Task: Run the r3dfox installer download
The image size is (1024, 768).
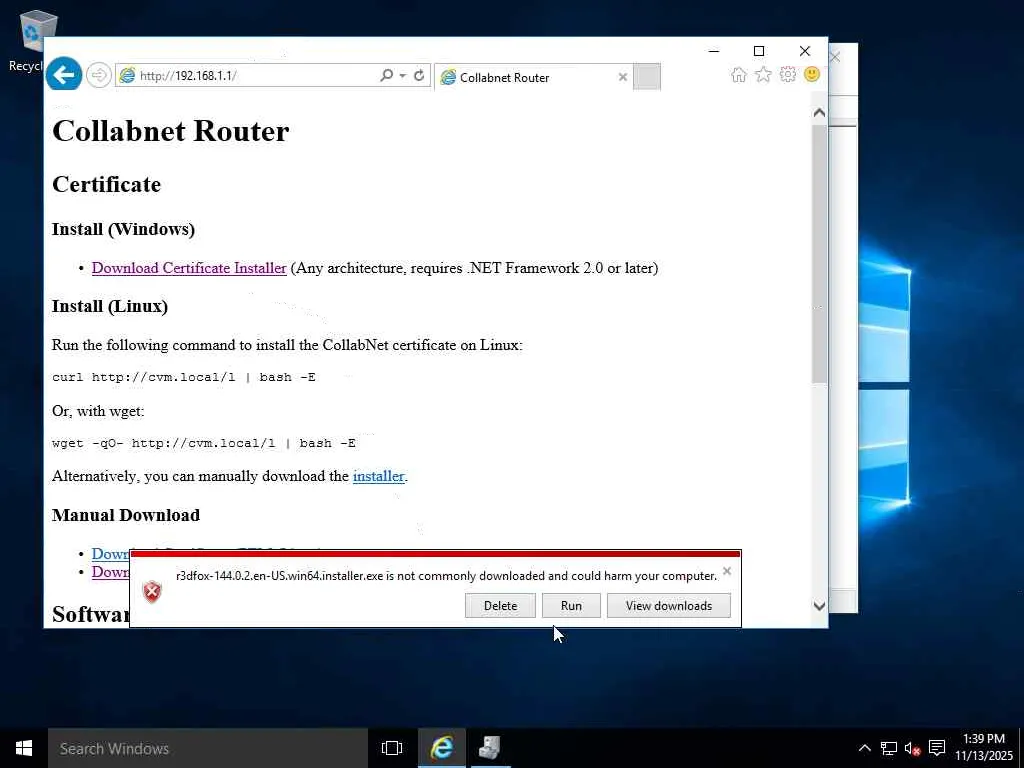Action: coord(571,605)
